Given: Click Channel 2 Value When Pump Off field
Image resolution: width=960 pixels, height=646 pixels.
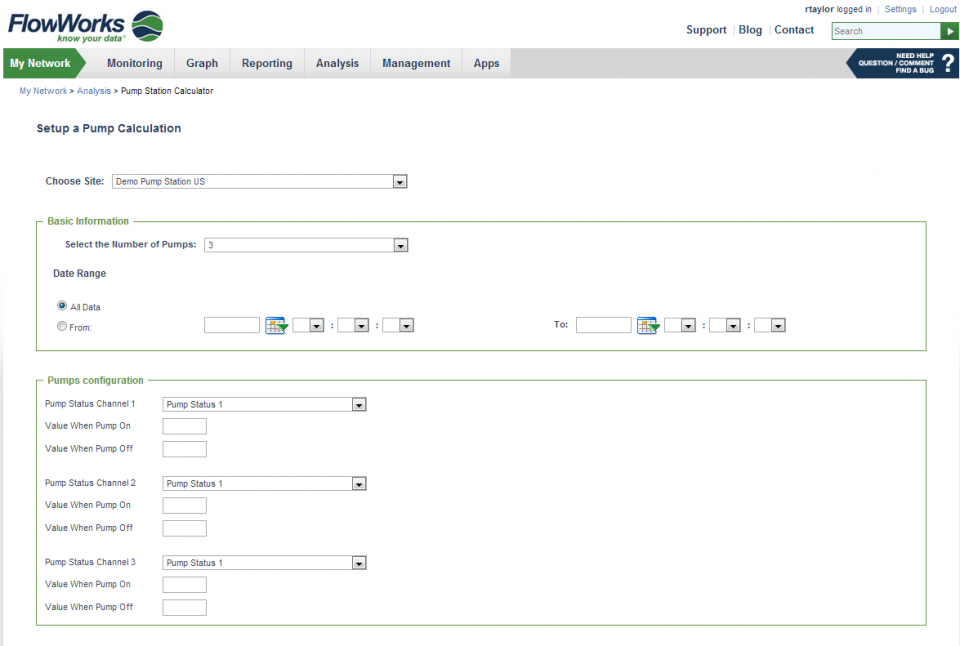Looking at the screenshot, I should 184,528.
